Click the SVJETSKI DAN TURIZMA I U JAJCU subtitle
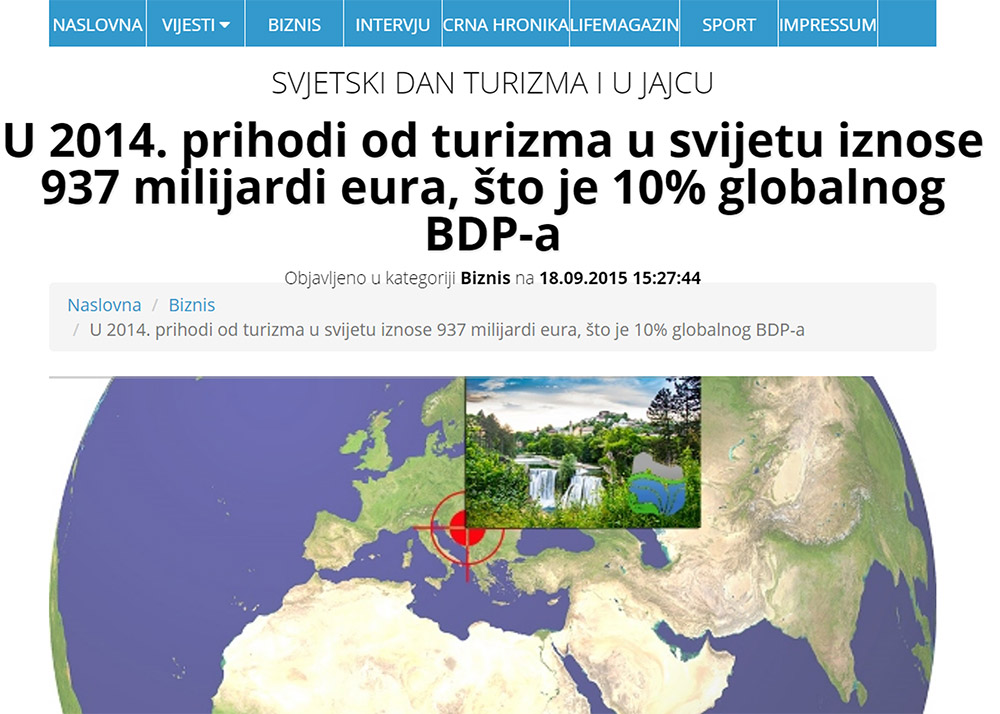Viewport: 1000px width, 714px height. click(492, 83)
